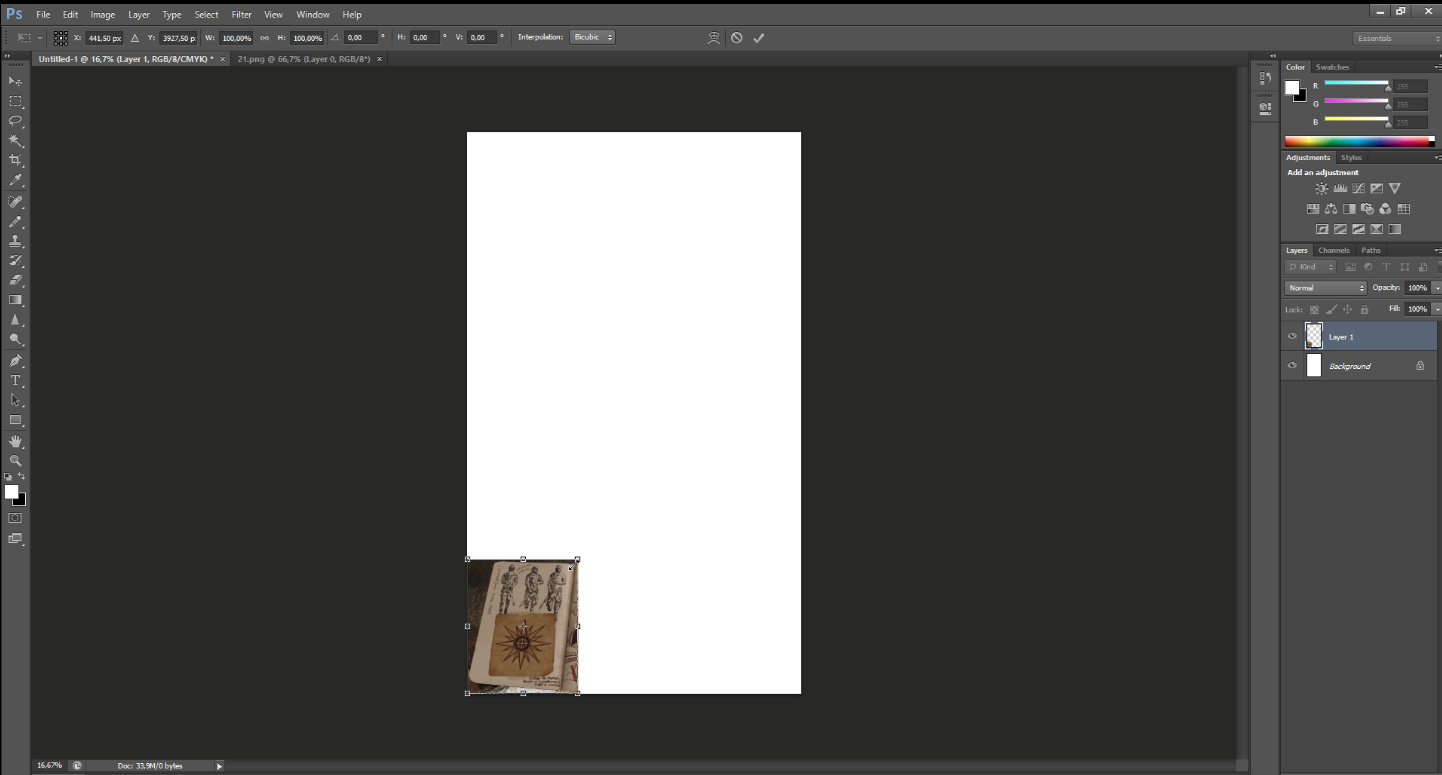Image resolution: width=1442 pixels, height=775 pixels.
Task: Toggle lock all for layer
Action: click(1364, 310)
